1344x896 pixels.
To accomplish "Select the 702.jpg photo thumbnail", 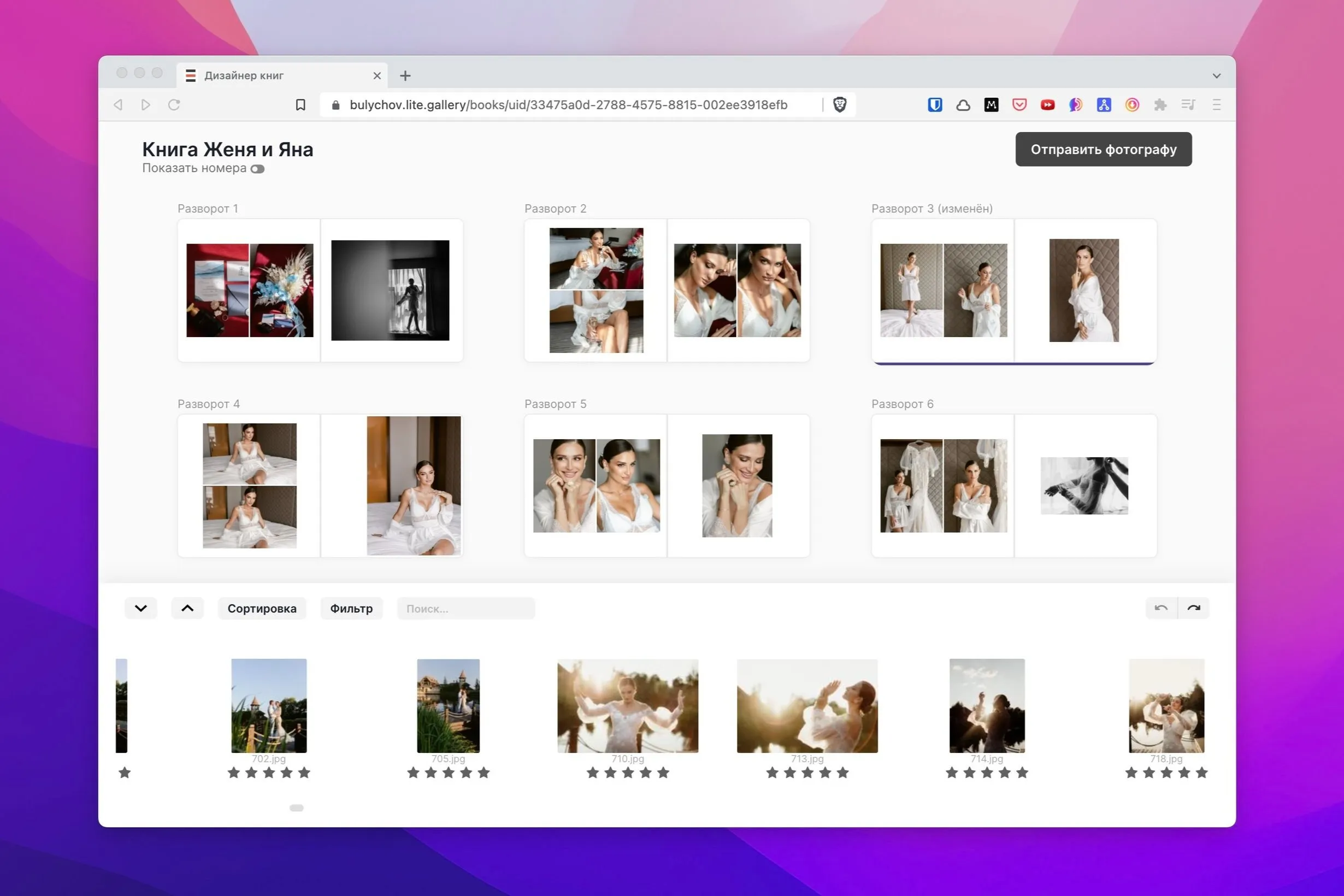I will tap(269, 706).
